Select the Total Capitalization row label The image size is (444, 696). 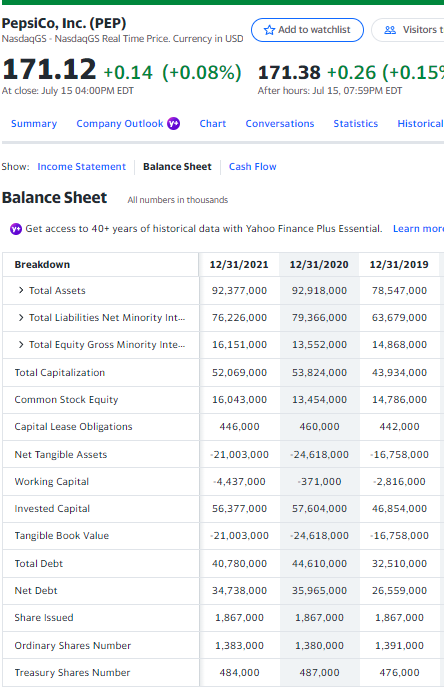pyautogui.click(x=60, y=372)
